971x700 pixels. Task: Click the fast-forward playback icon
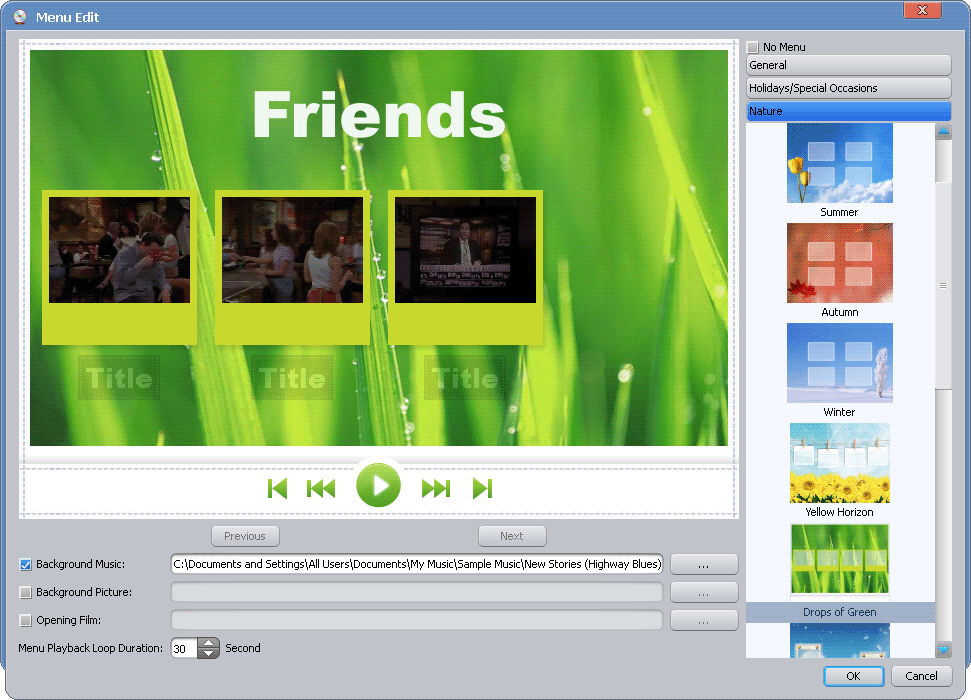click(x=436, y=489)
